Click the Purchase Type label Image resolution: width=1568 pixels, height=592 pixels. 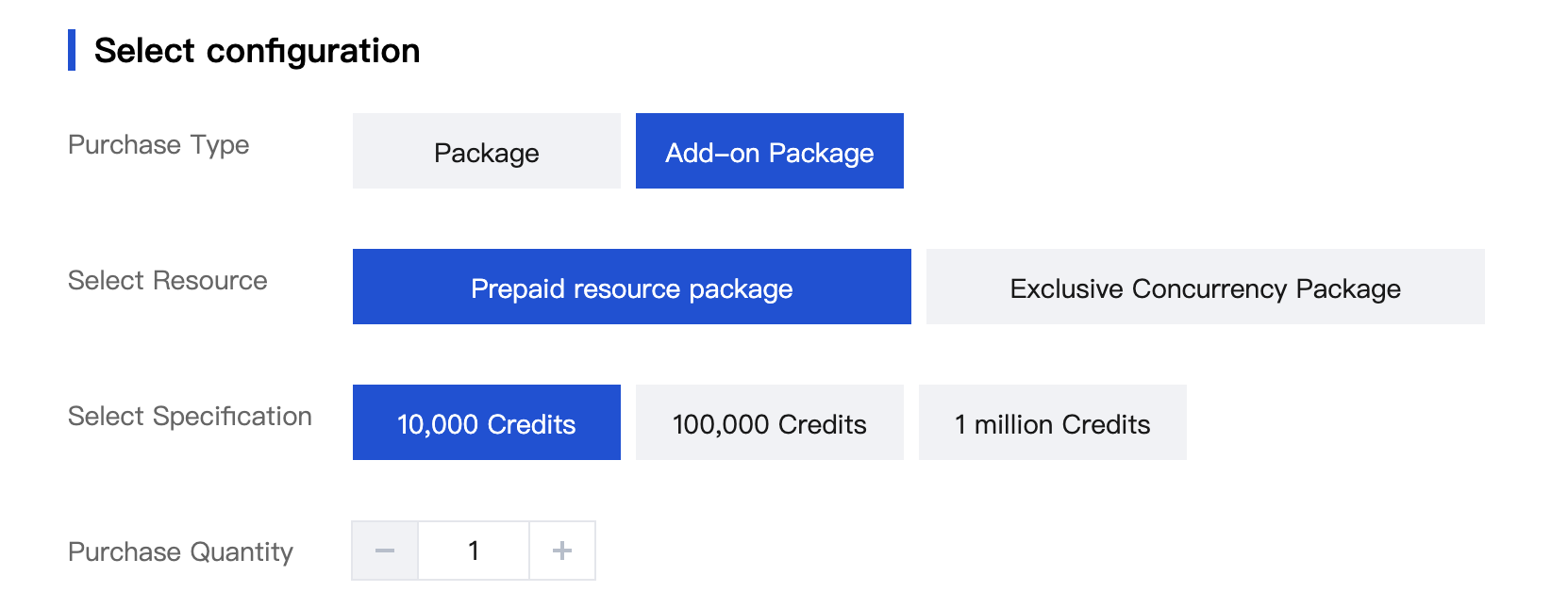pos(158,145)
